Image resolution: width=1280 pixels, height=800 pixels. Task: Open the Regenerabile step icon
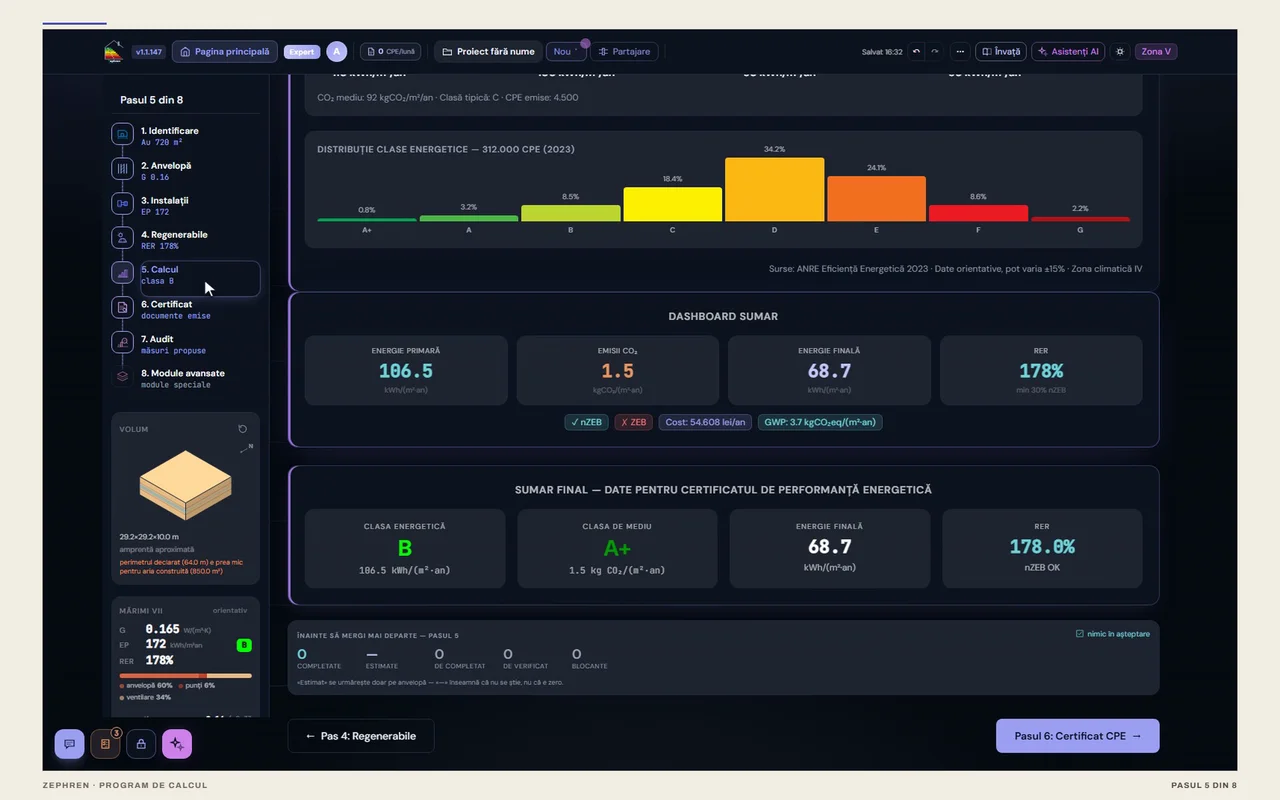(x=122, y=238)
